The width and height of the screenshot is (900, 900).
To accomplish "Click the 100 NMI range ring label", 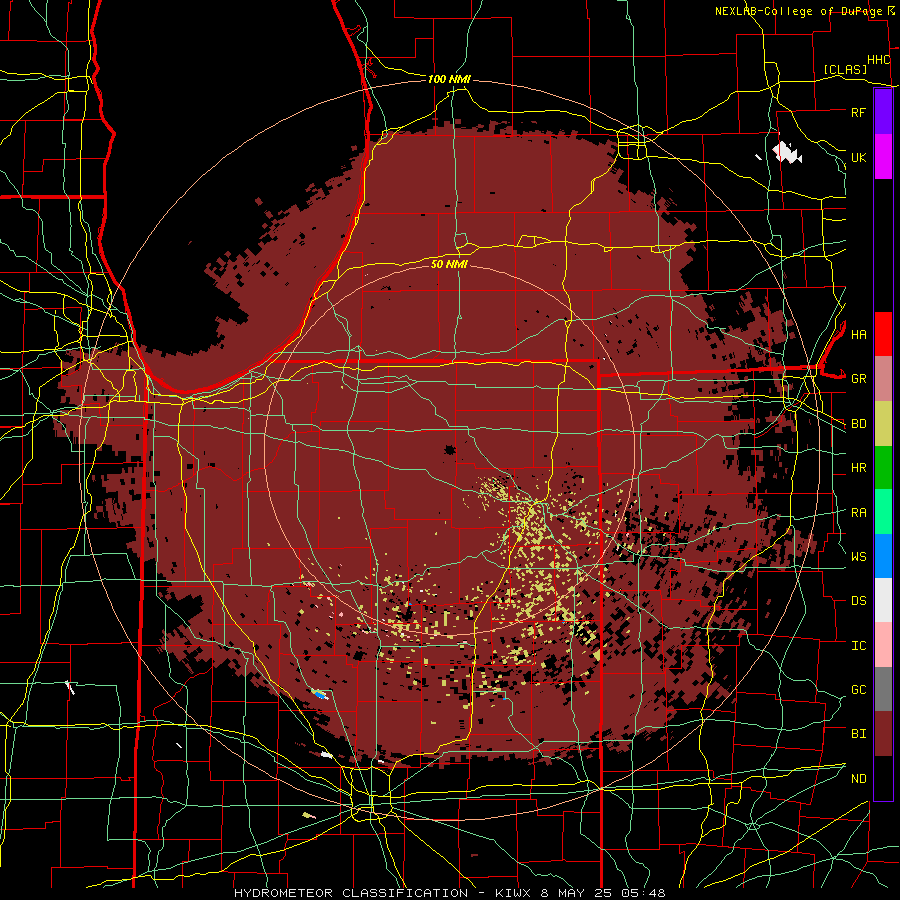I will point(449,79).
